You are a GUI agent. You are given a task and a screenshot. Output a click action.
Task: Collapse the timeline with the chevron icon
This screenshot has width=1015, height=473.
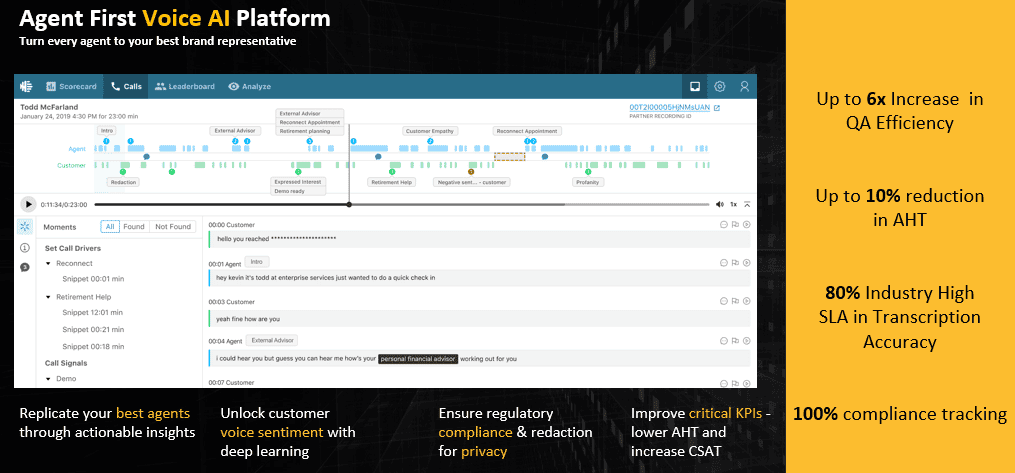[746, 204]
